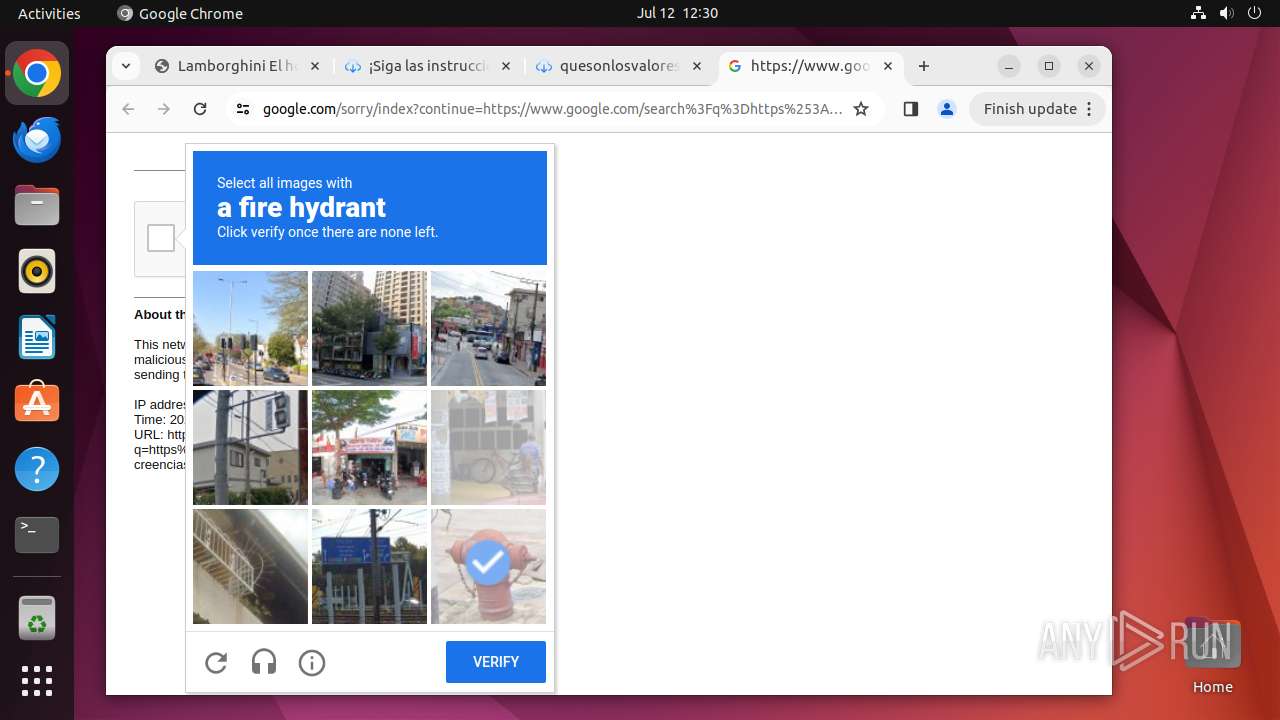Close the ¡Siga las instrucciones tab
Screen dimensions: 1280x720
(x=506, y=66)
